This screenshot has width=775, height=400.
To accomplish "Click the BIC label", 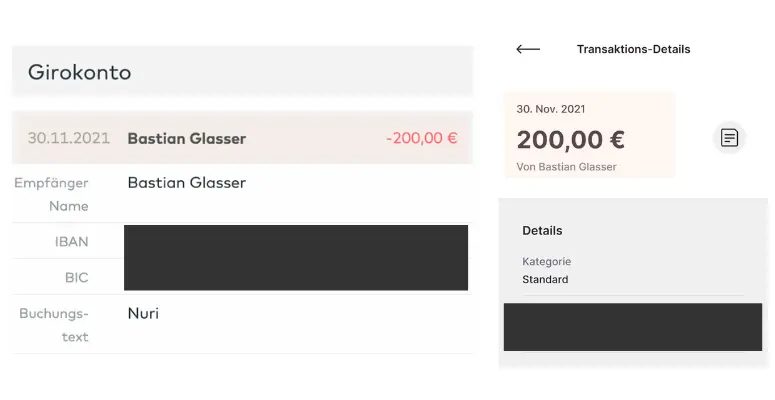I will tap(75, 275).
